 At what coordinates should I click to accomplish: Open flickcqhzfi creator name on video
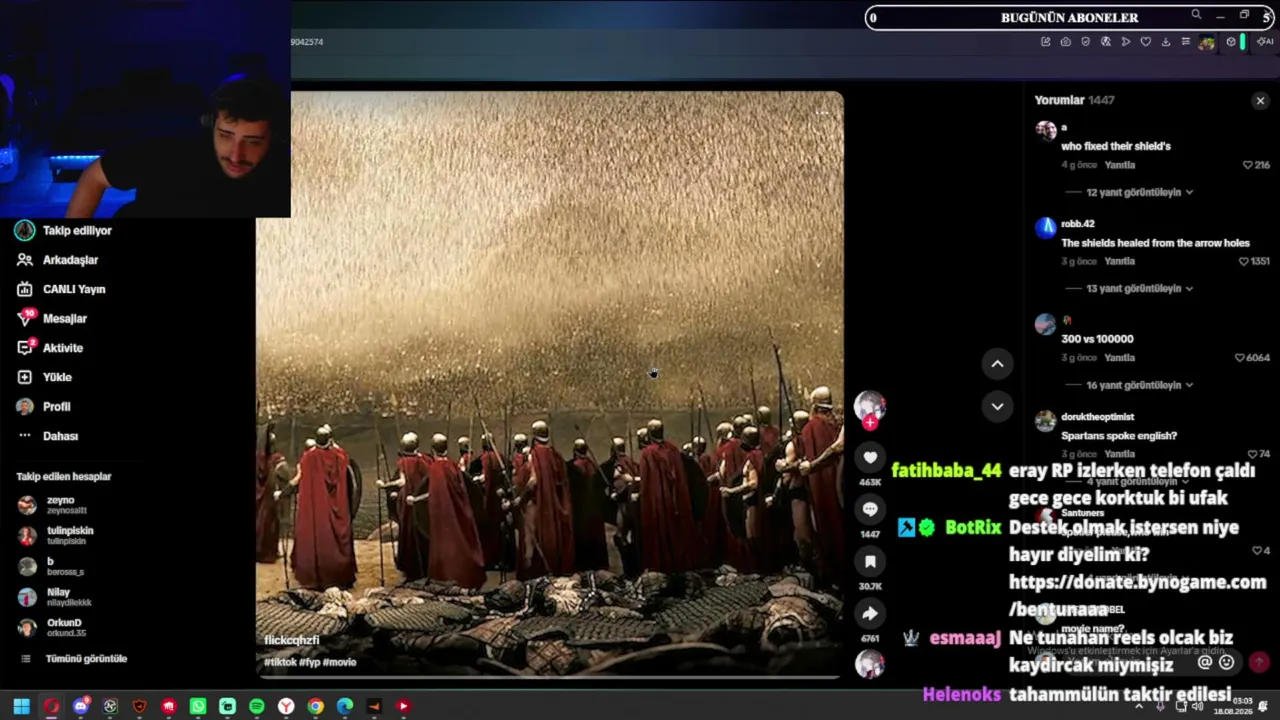click(x=292, y=640)
